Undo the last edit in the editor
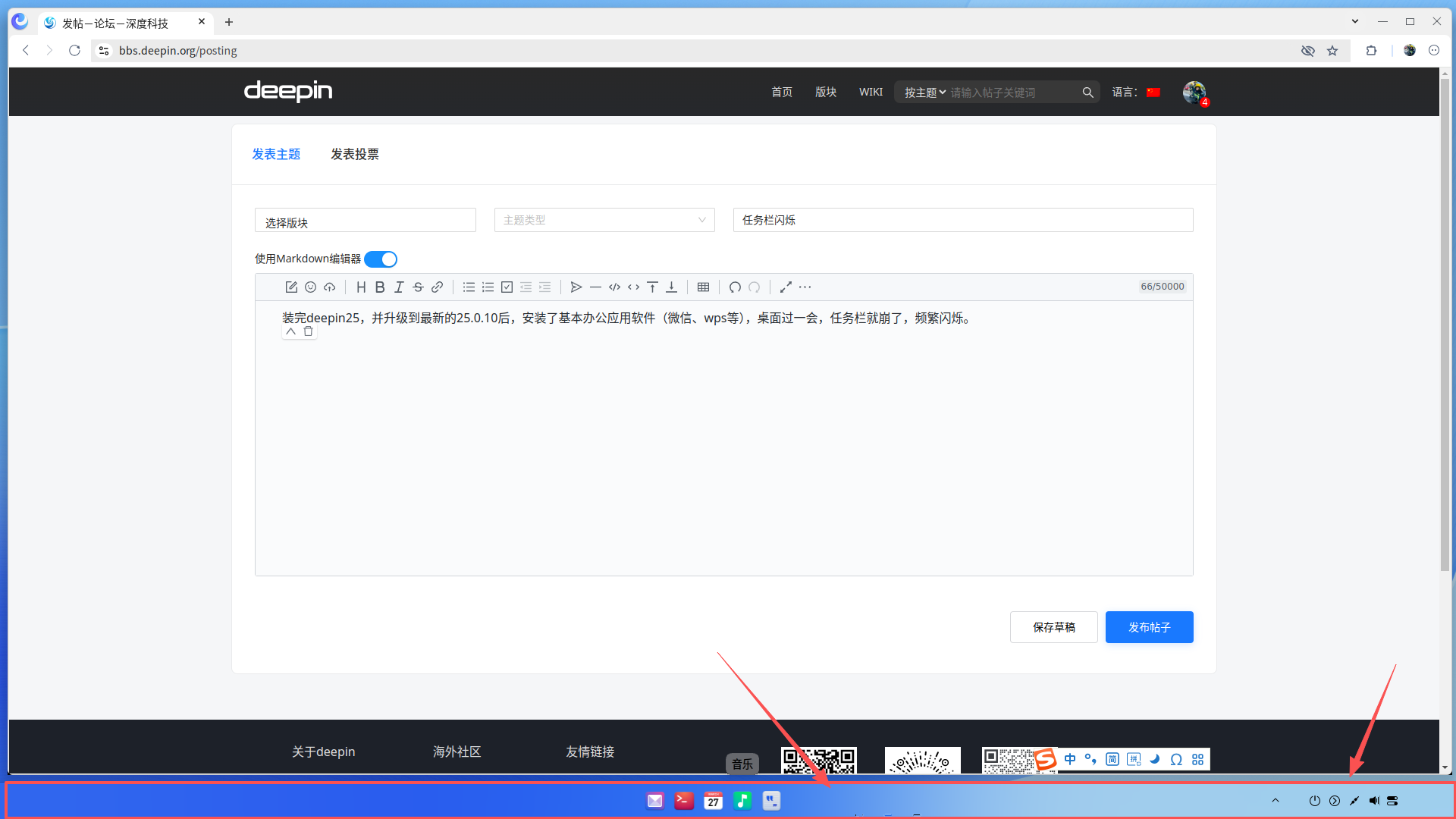The width and height of the screenshot is (1456, 819). pos(735,287)
